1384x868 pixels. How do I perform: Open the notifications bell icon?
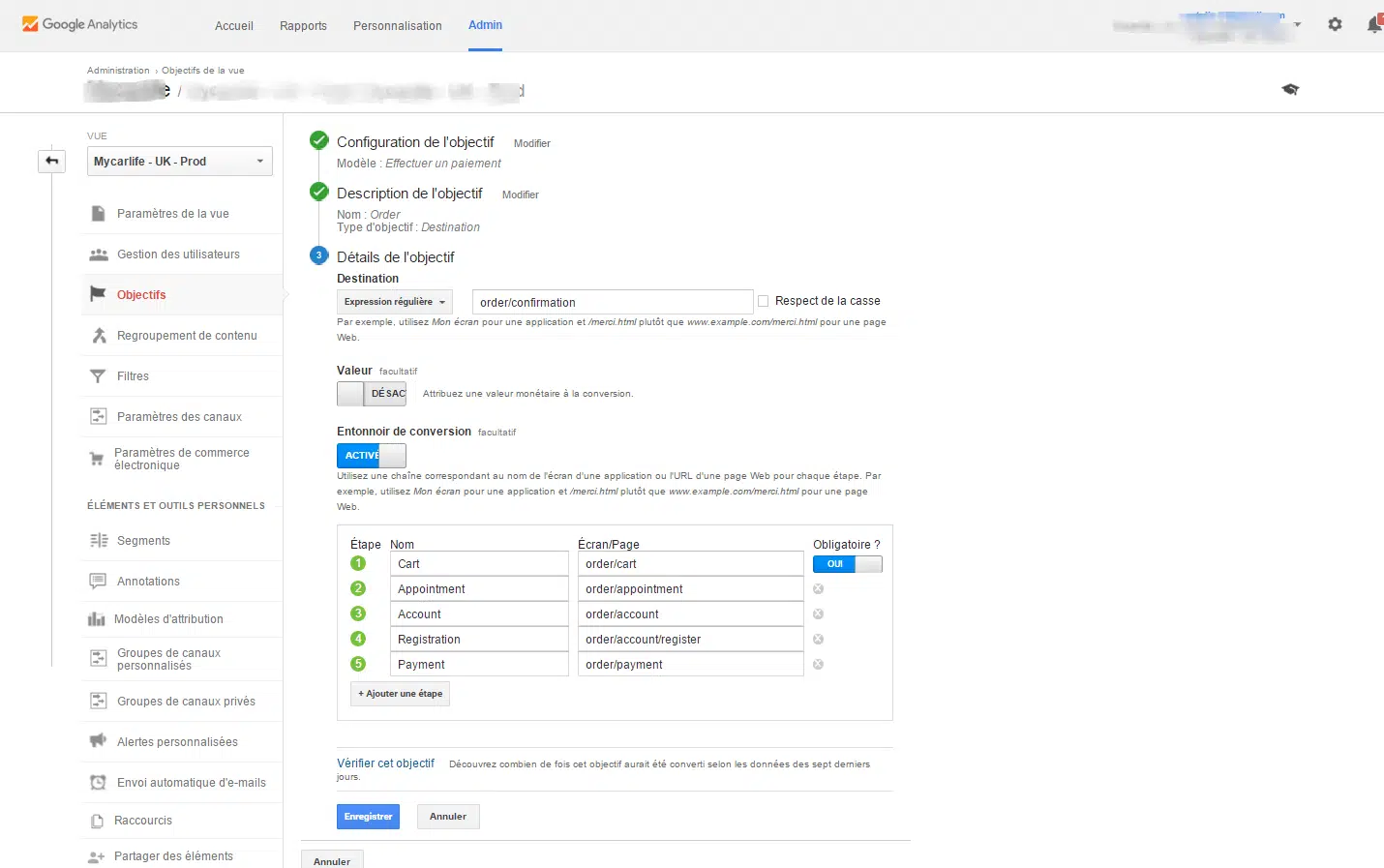point(1373,25)
